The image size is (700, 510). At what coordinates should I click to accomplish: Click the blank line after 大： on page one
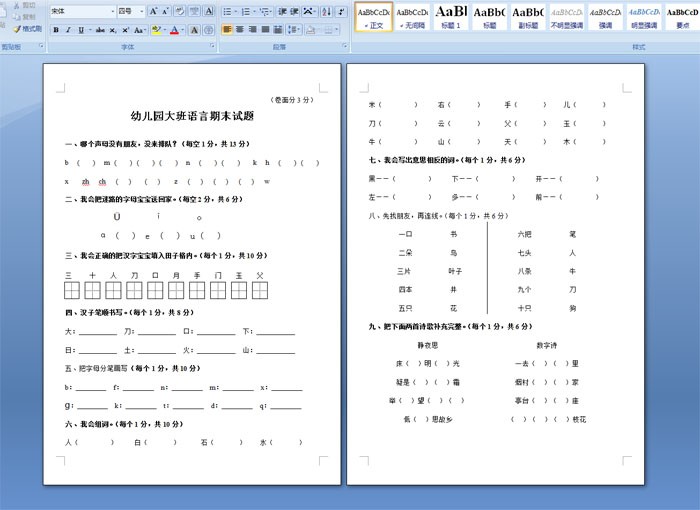point(98,332)
